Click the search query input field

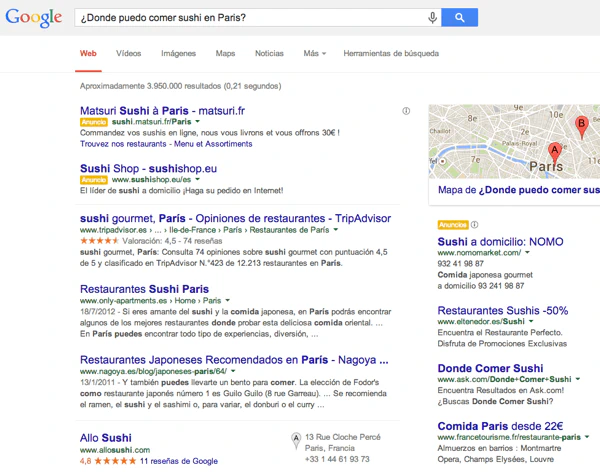point(250,18)
